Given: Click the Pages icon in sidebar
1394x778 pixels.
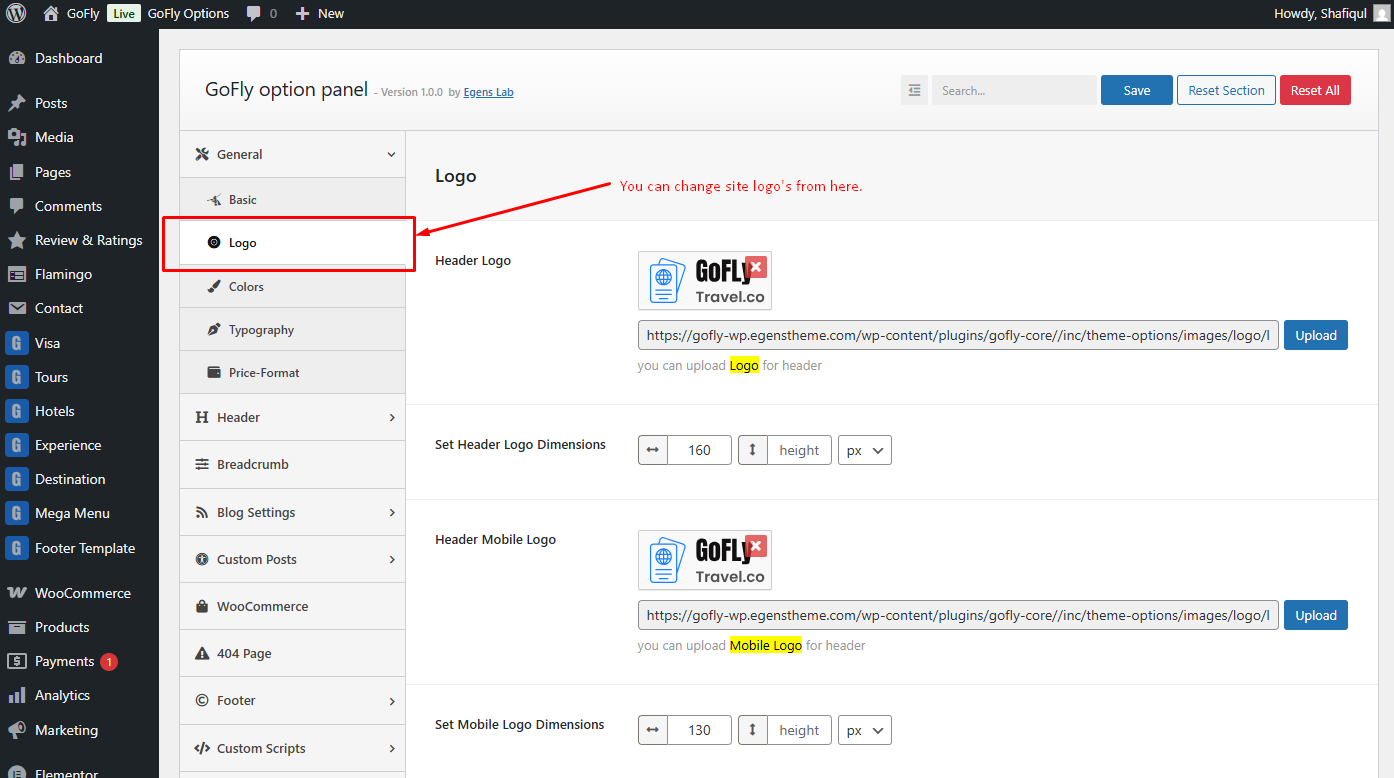Looking at the screenshot, I should [x=16, y=172].
